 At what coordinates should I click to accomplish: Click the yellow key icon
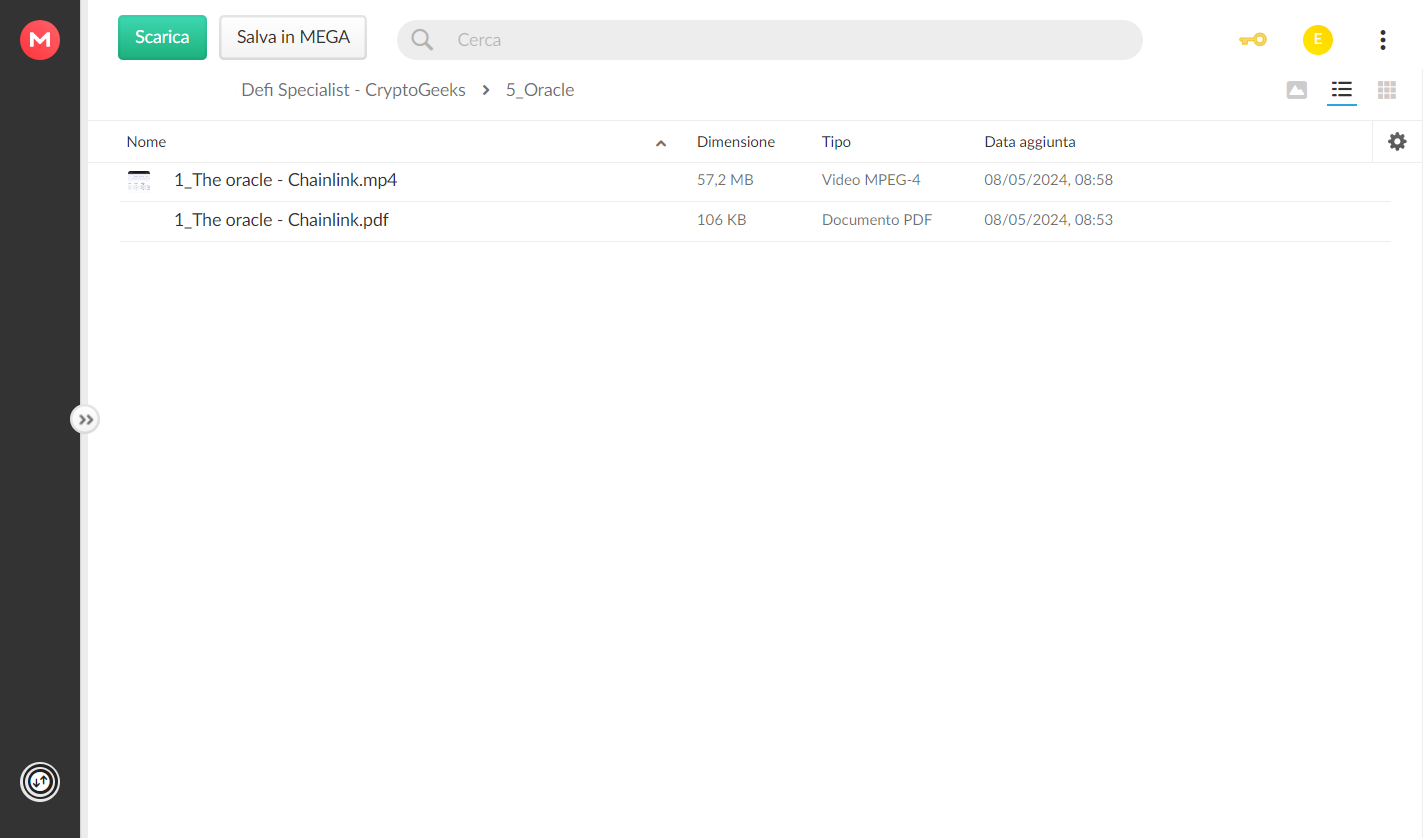pos(1253,40)
